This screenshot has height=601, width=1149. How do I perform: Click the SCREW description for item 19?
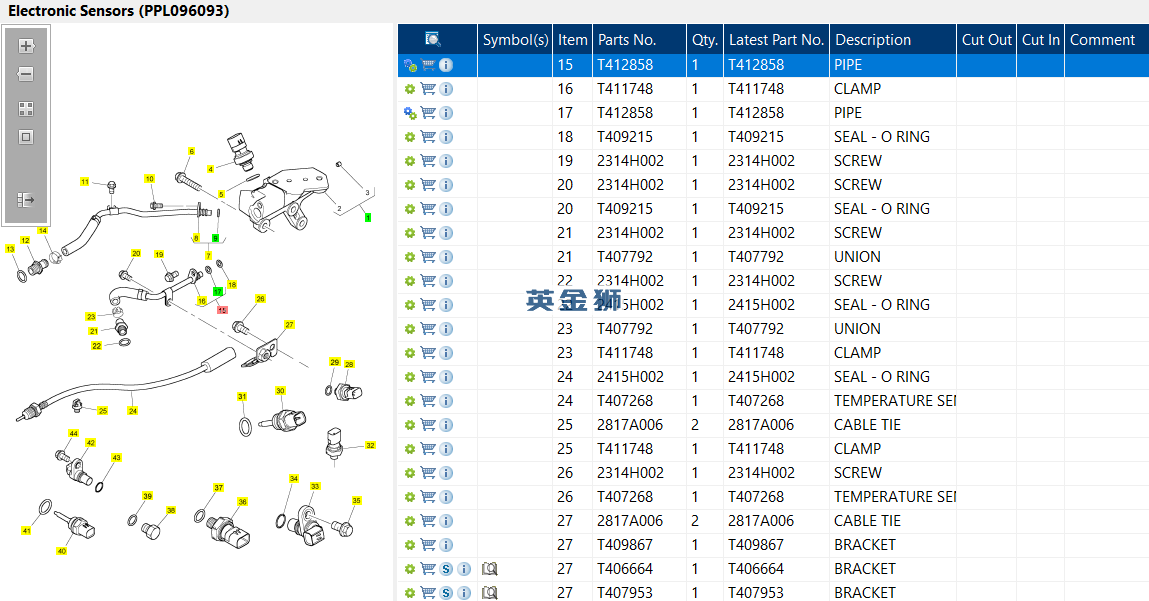pyautogui.click(x=858, y=161)
